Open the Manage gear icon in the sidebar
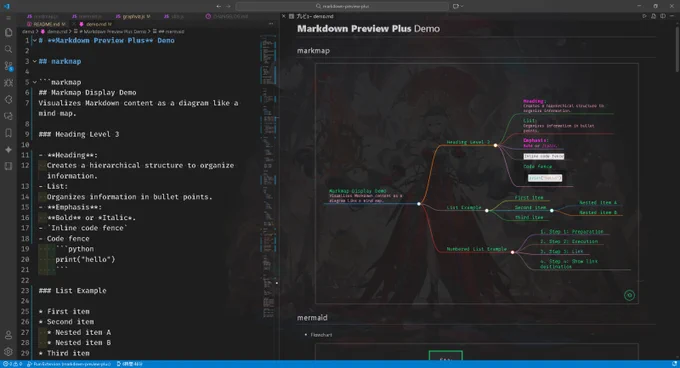 (8, 352)
